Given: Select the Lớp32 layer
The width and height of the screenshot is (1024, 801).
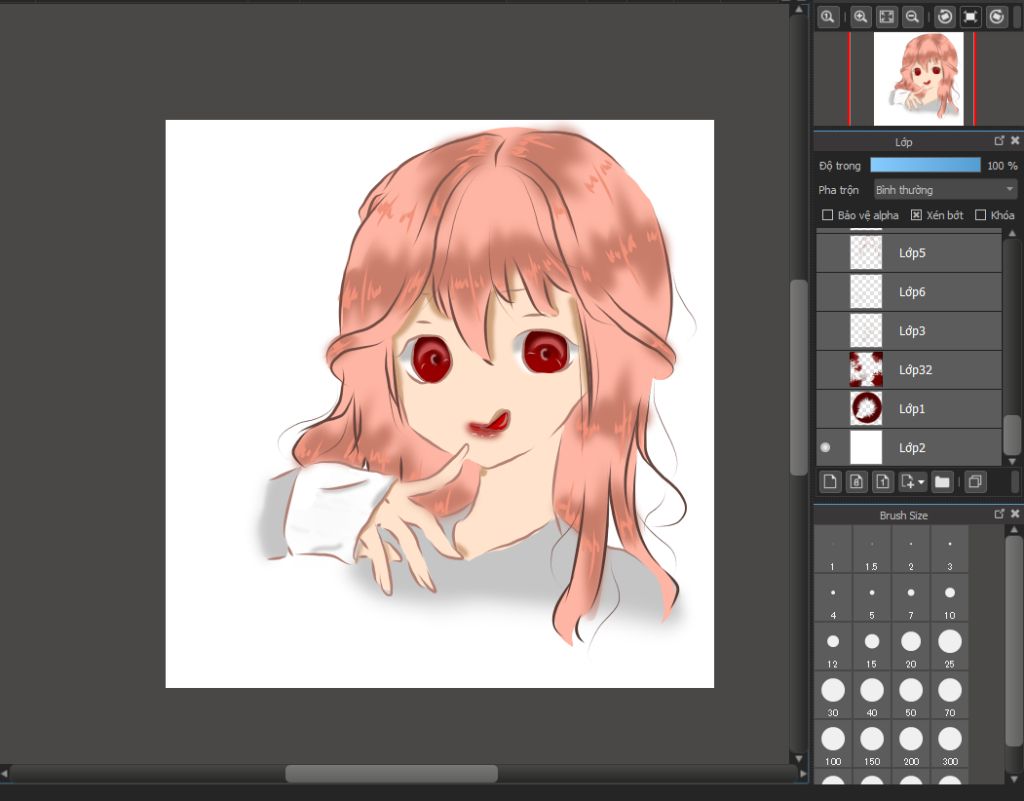Looking at the screenshot, I should click(x=908, y=369).
